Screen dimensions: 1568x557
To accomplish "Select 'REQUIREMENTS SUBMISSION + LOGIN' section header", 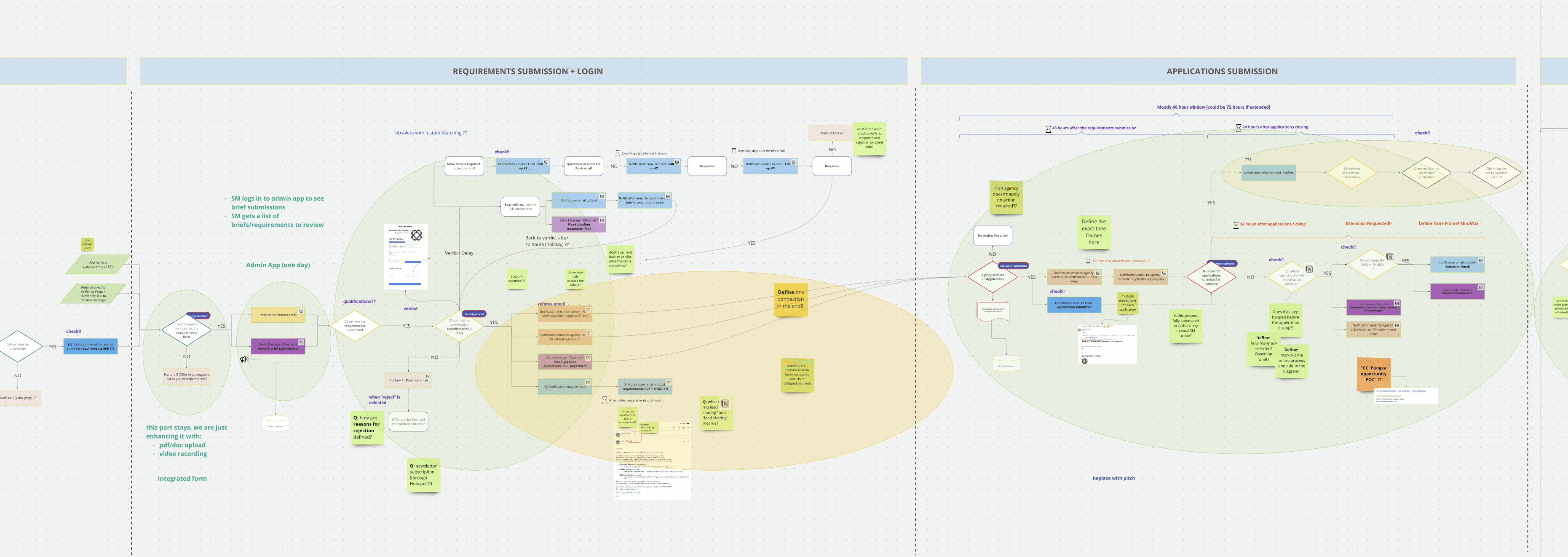I will (x=527, y=71).
